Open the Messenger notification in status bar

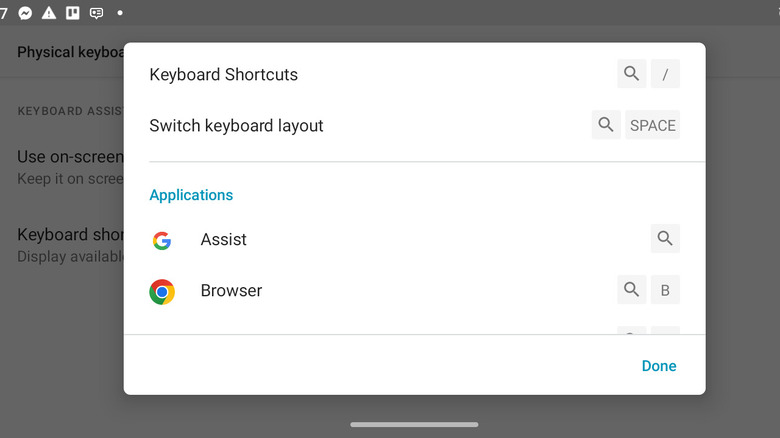tap(25, 13)
